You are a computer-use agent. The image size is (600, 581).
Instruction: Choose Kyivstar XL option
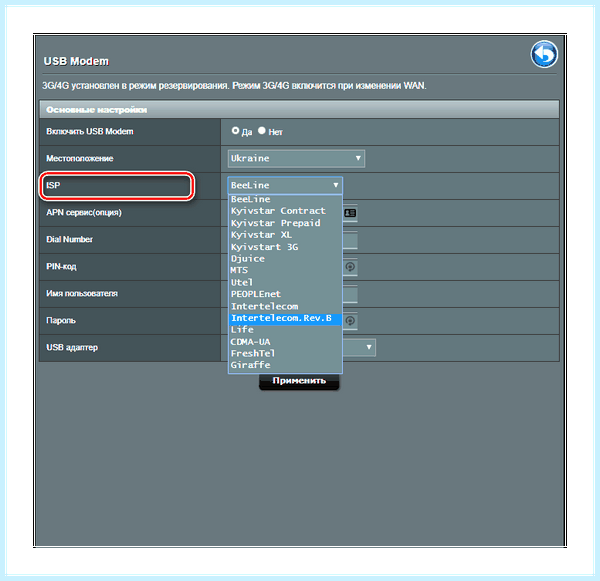(285, 235)
